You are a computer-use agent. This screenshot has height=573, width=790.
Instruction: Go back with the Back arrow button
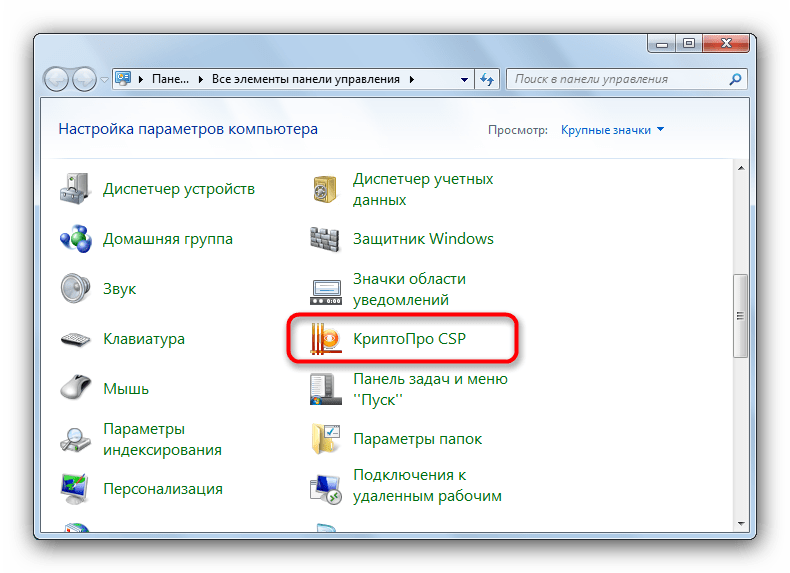point(56,80)
